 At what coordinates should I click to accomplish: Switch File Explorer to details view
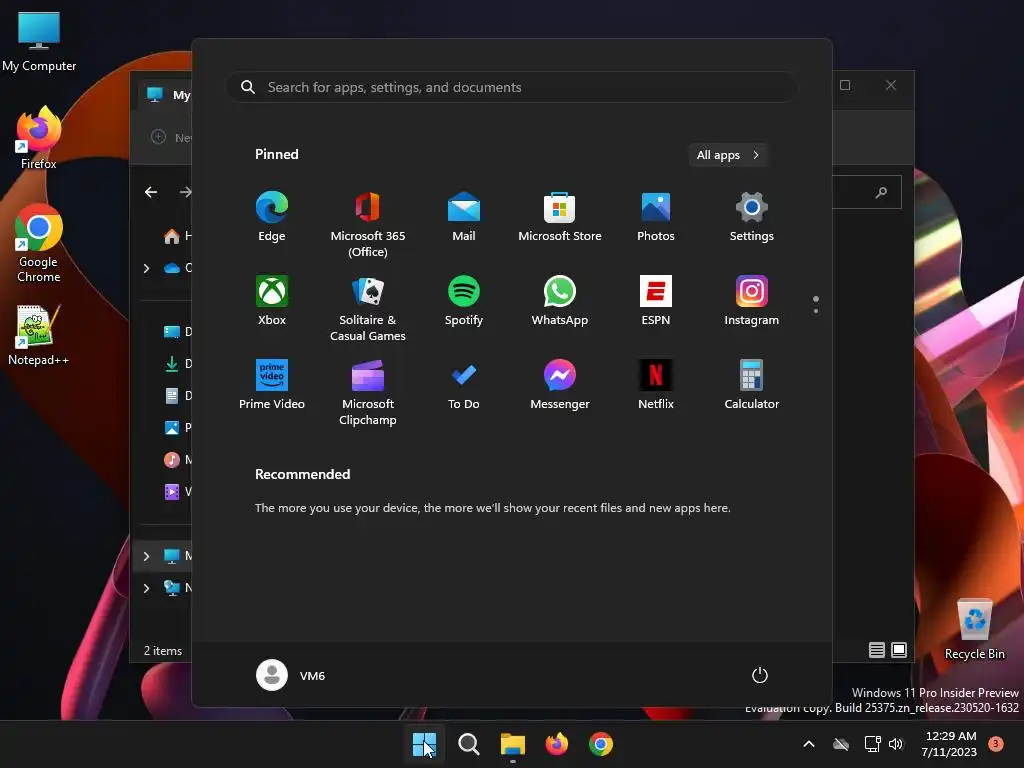click(876, 650)
